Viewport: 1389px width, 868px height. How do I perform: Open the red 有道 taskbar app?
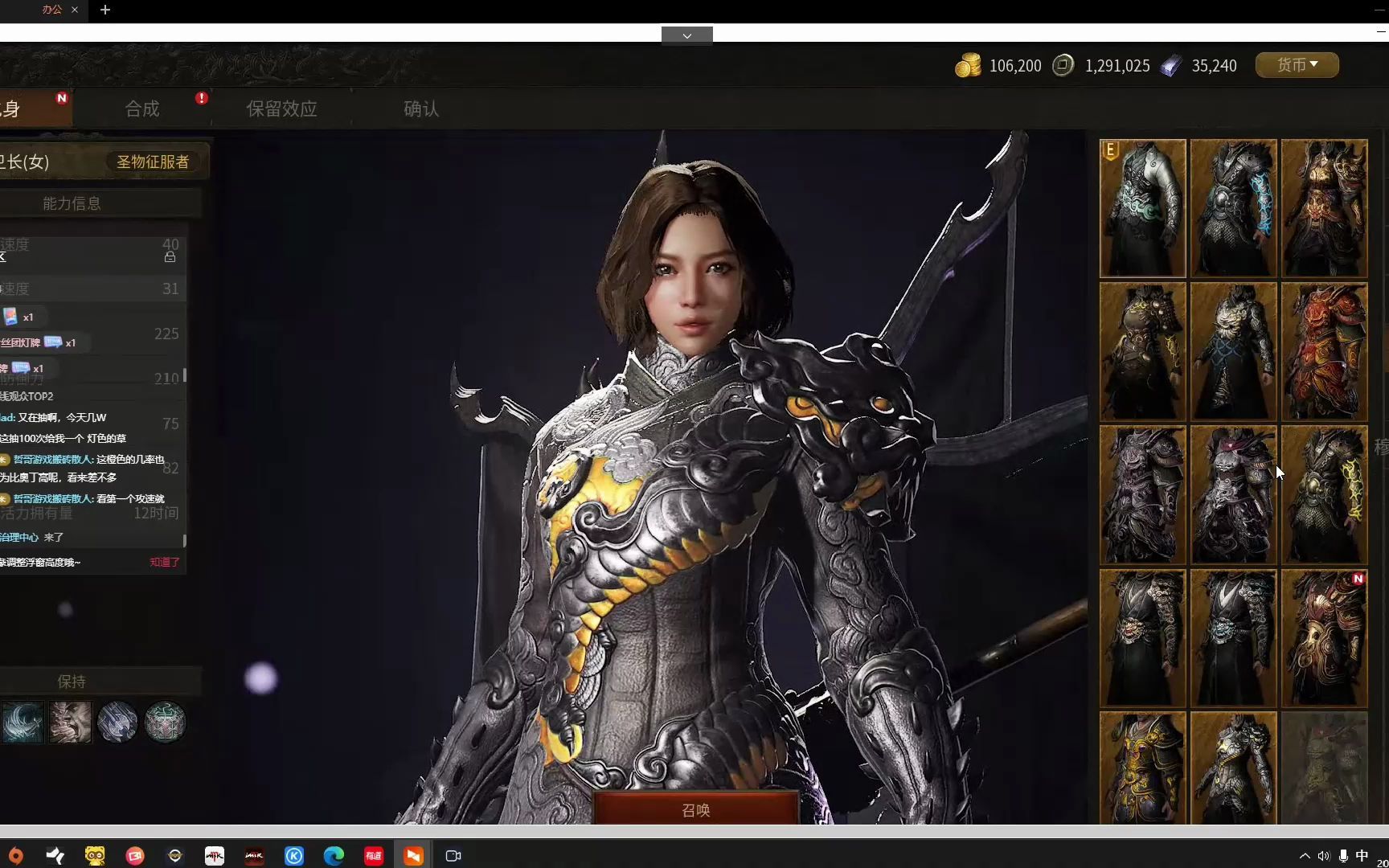pos(374,856)
